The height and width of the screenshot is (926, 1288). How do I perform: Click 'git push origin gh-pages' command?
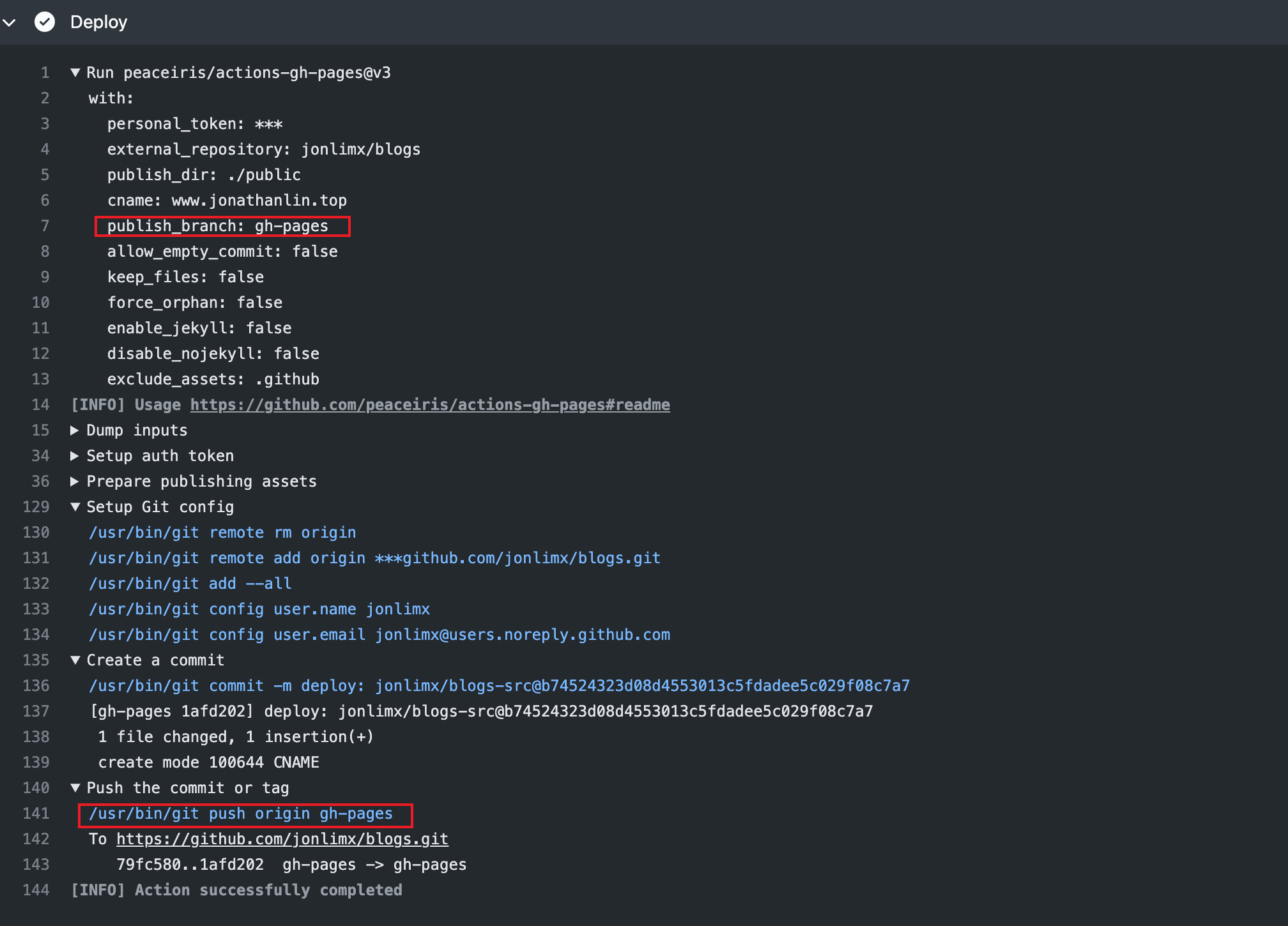[241, 814]
